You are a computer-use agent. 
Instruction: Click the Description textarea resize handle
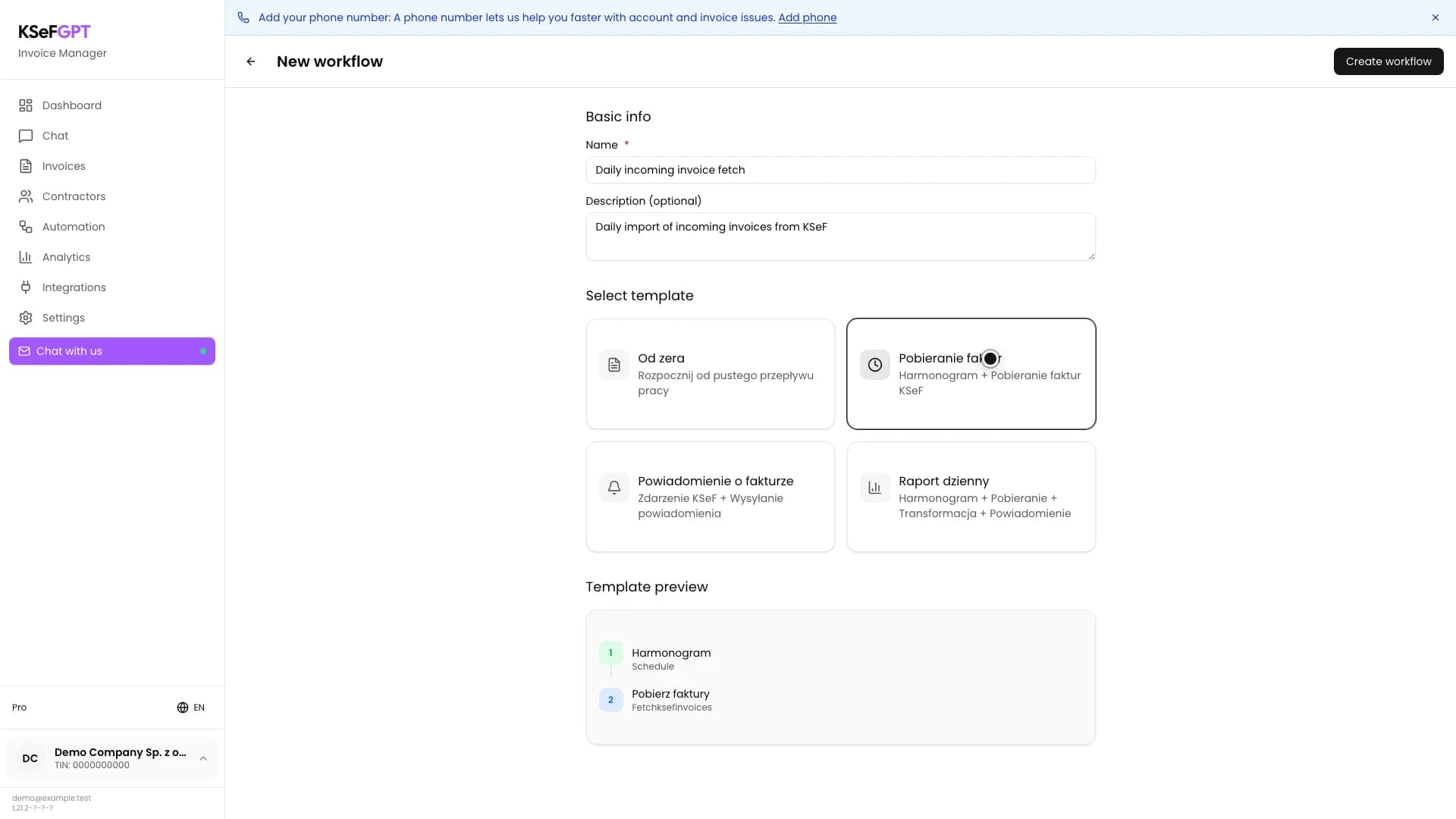pyautogui.click(x=1091, y=256)
